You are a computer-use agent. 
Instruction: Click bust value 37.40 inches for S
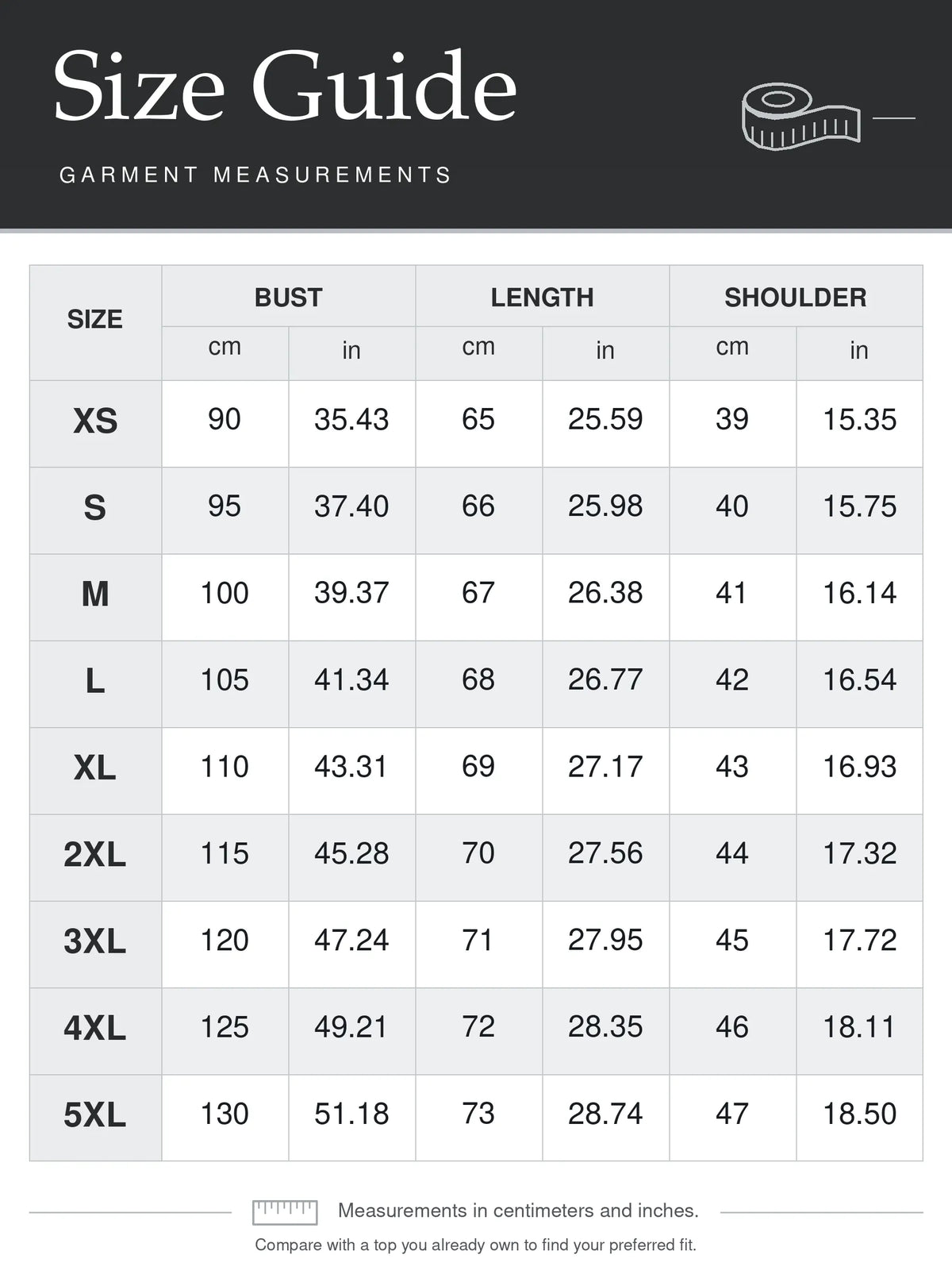click(x=351, y=506)
